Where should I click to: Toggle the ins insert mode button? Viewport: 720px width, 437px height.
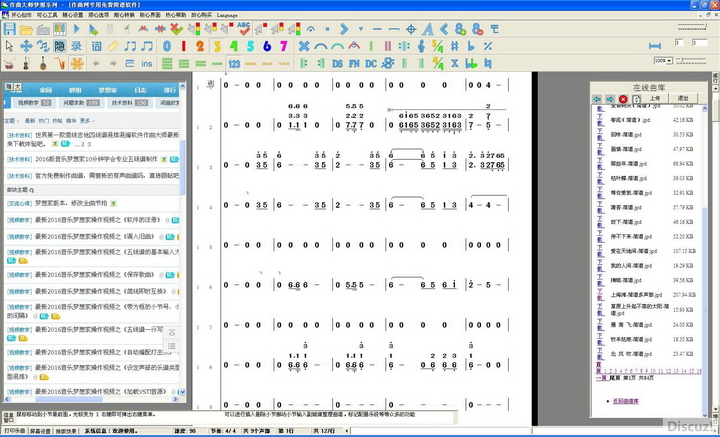pos(146,63)
